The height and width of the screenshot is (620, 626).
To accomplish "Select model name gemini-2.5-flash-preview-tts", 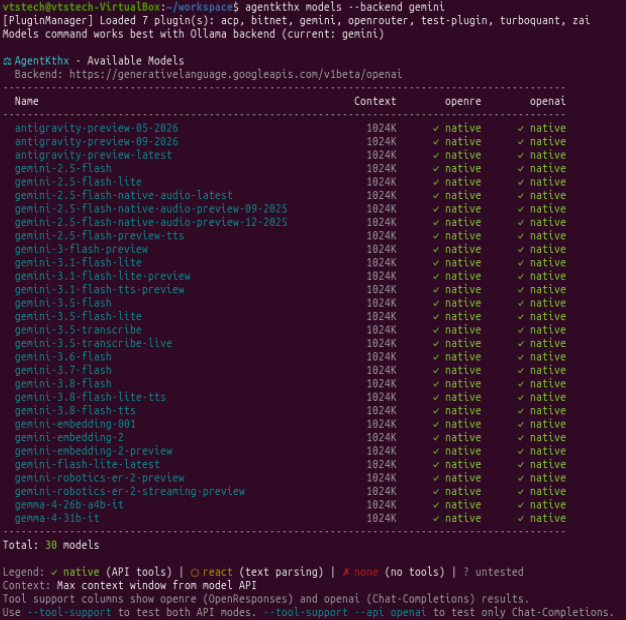I will 99,236.
